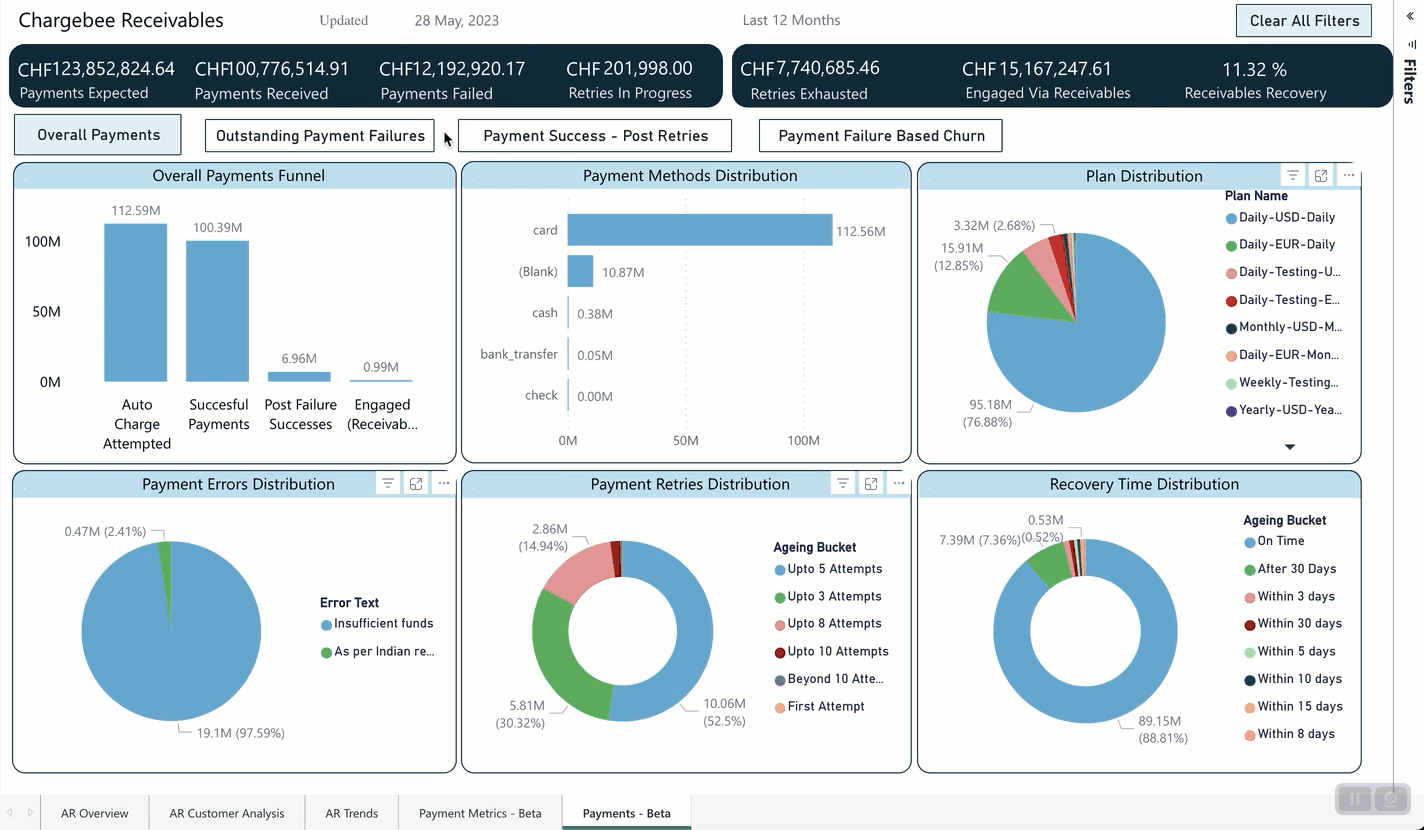This screenshot has height=830, width=1424.
Task: Click the card bar in Payment Methods
Action: pos(700,230)
